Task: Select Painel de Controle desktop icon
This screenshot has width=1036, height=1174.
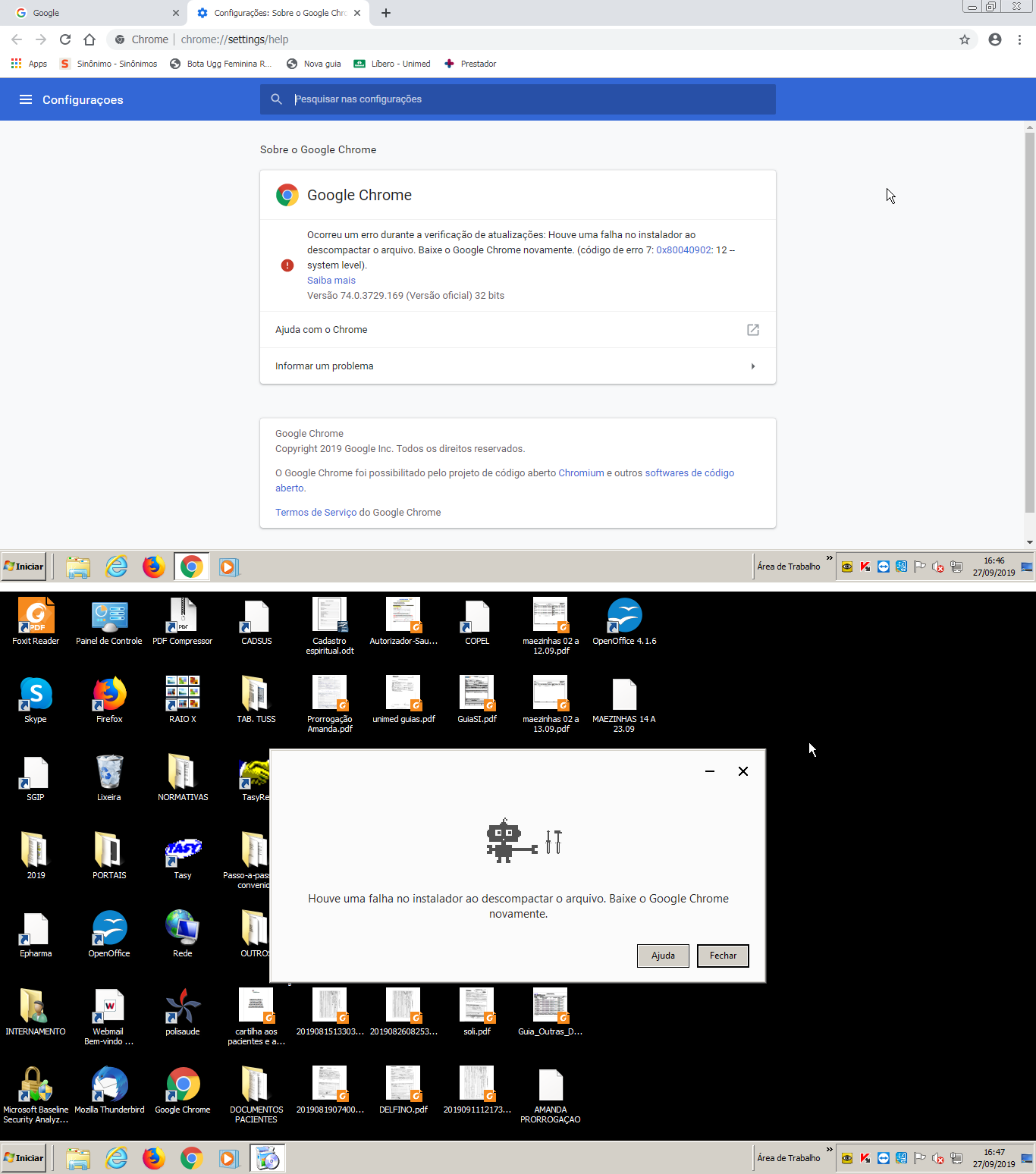Action: point(109,622)
